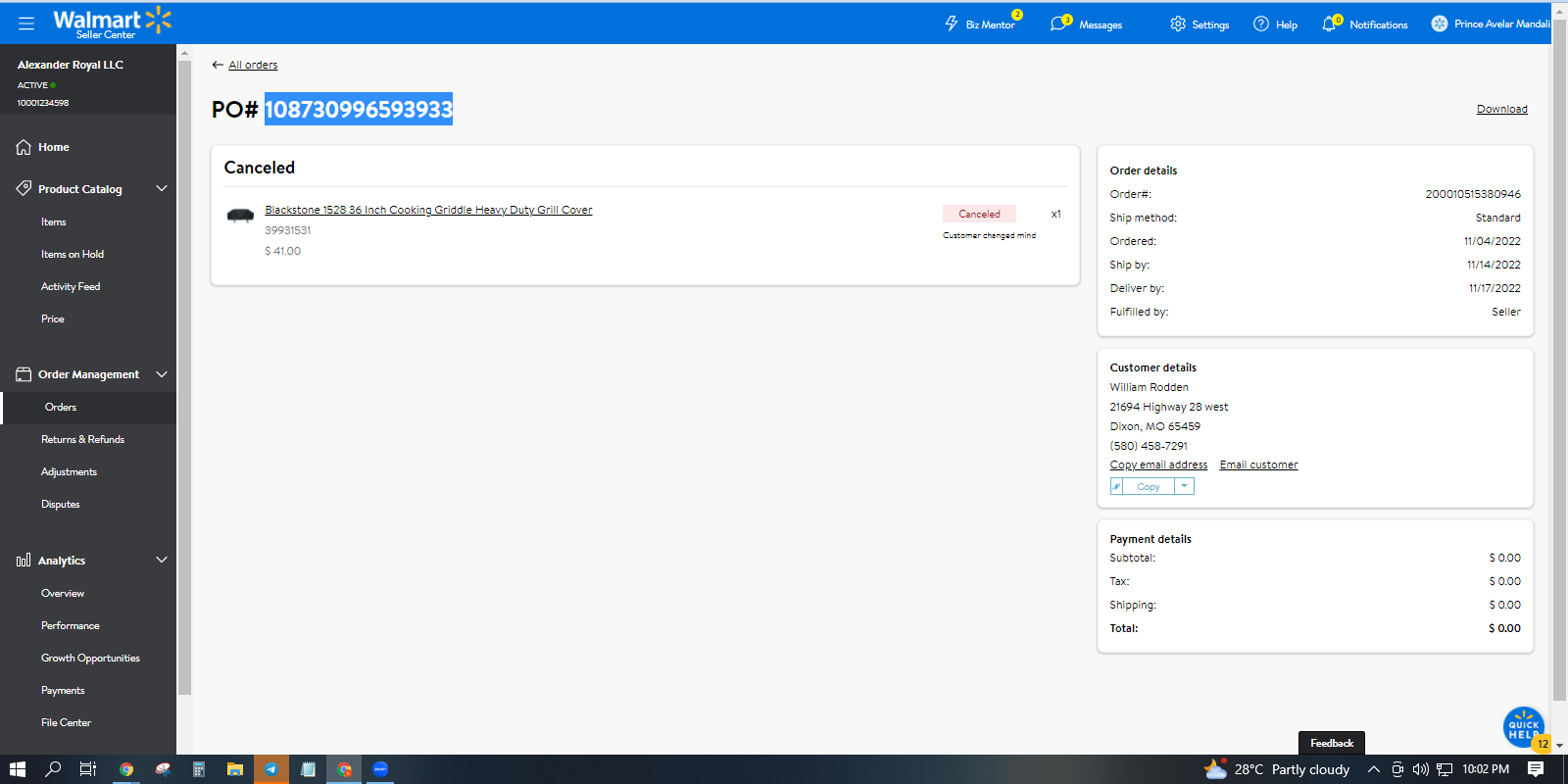Show hidden system tray icons

click(1374, 769)
